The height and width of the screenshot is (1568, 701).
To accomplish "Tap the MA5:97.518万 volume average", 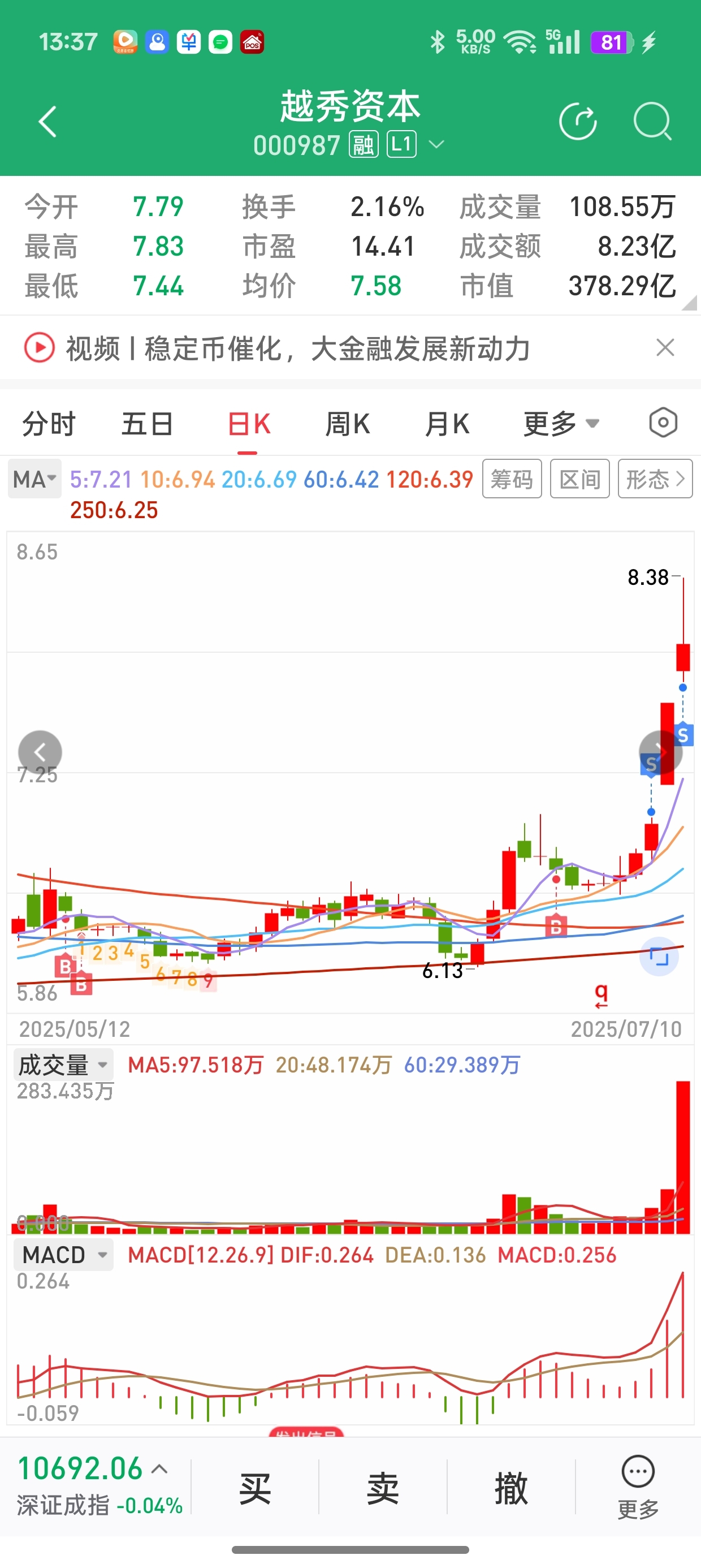I will pos(196,1065).
